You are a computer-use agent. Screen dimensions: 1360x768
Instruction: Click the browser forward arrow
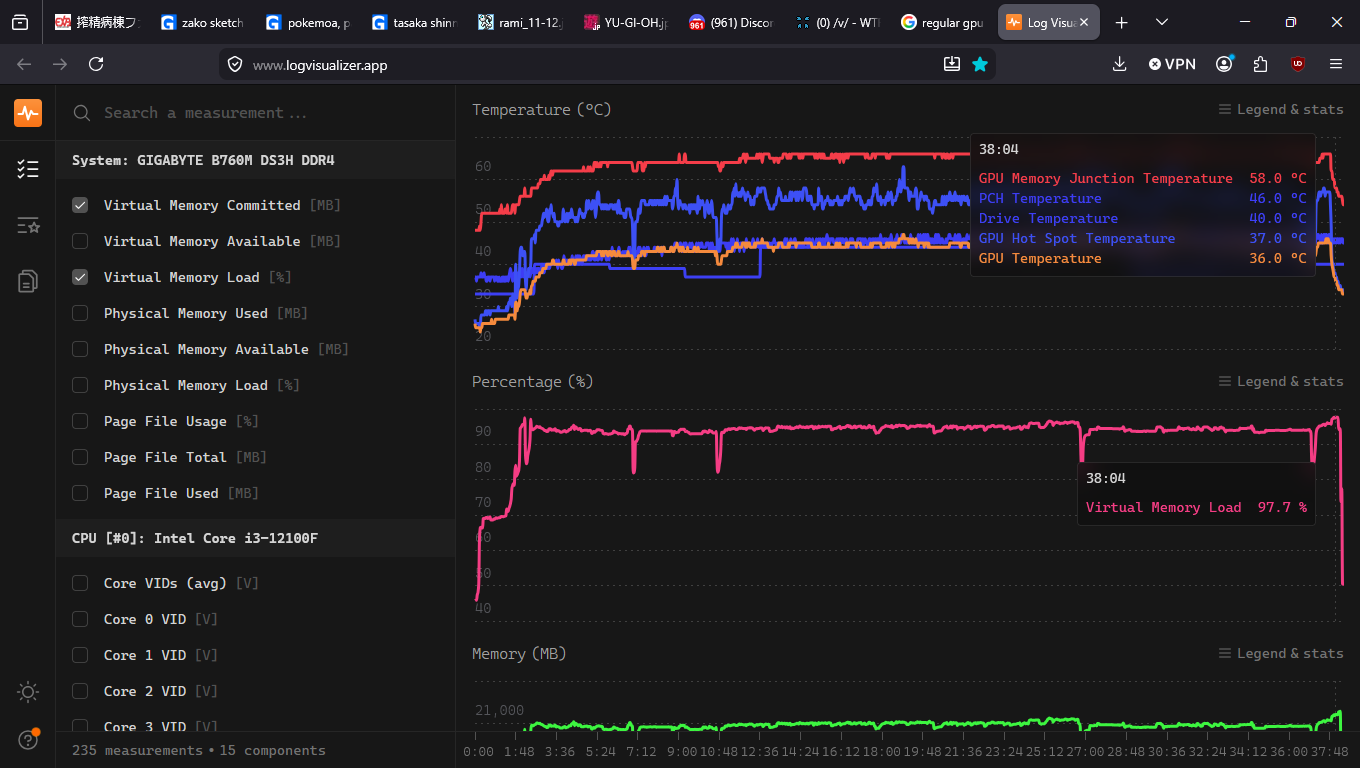click(60, 64)
